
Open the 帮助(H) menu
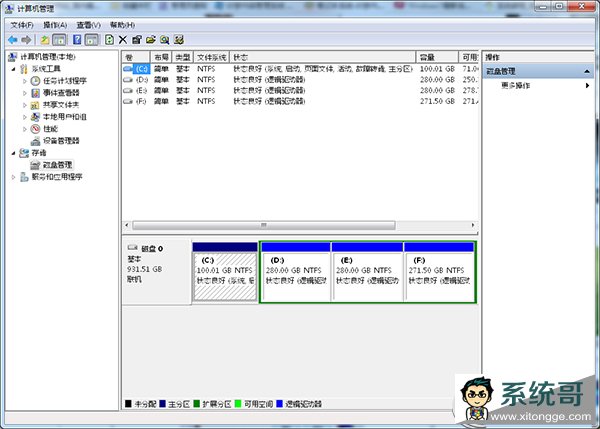coord(122,25)
